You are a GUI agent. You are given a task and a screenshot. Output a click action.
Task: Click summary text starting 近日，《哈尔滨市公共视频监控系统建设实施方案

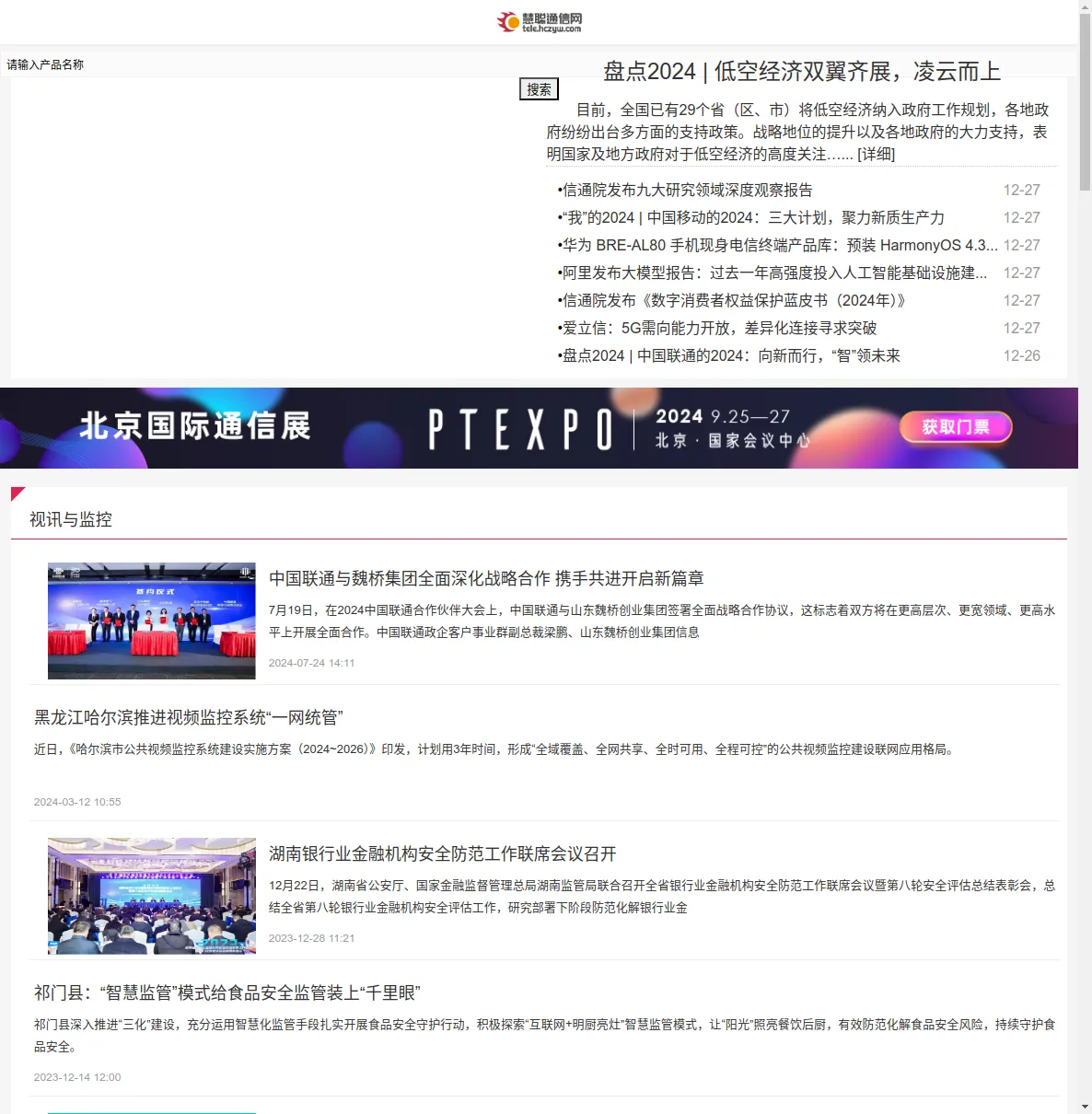tap(495, 749)
